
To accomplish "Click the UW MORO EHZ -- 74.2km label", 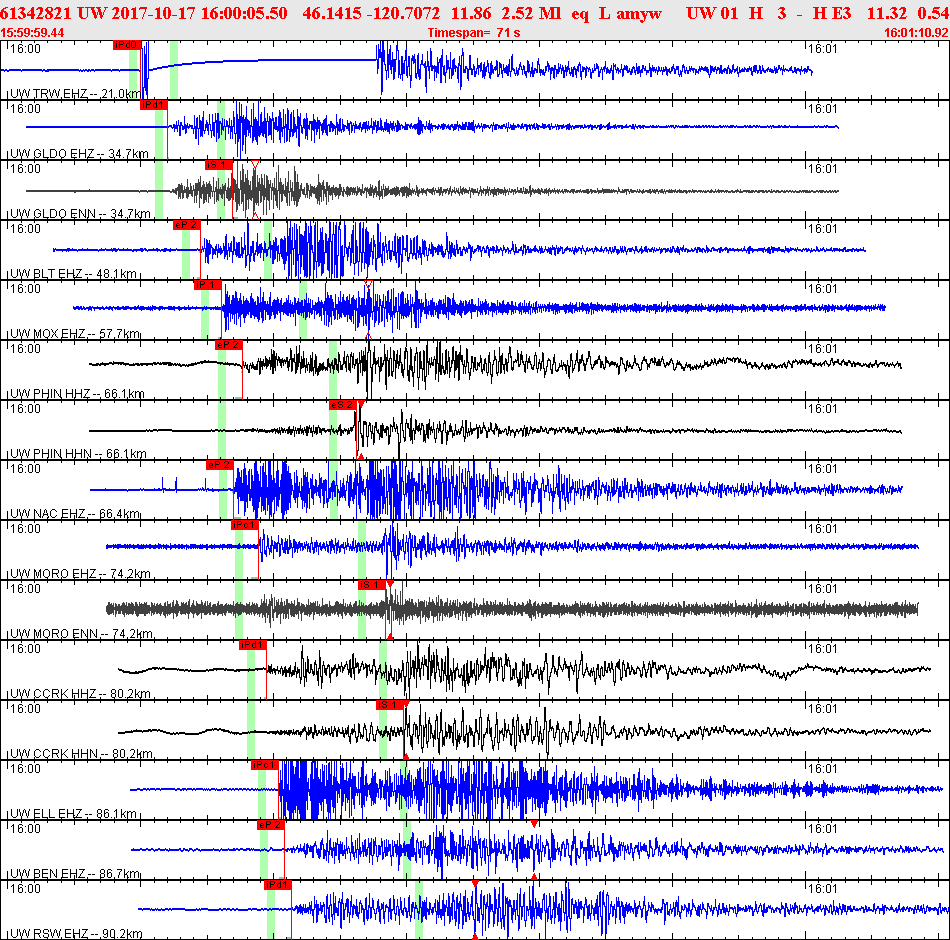I will 80,574.
